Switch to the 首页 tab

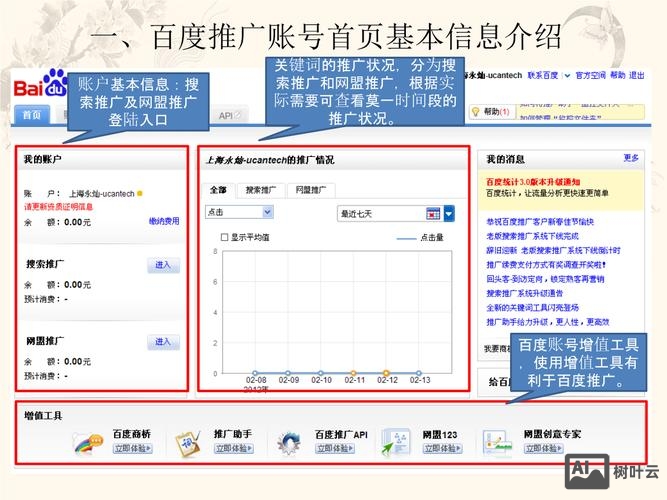(32, 115)
